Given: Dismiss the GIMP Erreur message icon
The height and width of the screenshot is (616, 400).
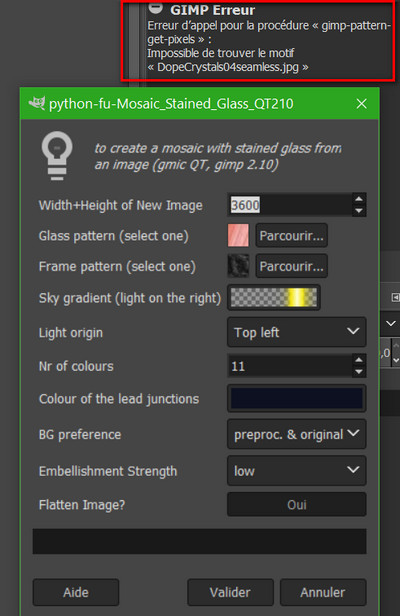Looking at the screenshot, I should click(x=156, y=7).
